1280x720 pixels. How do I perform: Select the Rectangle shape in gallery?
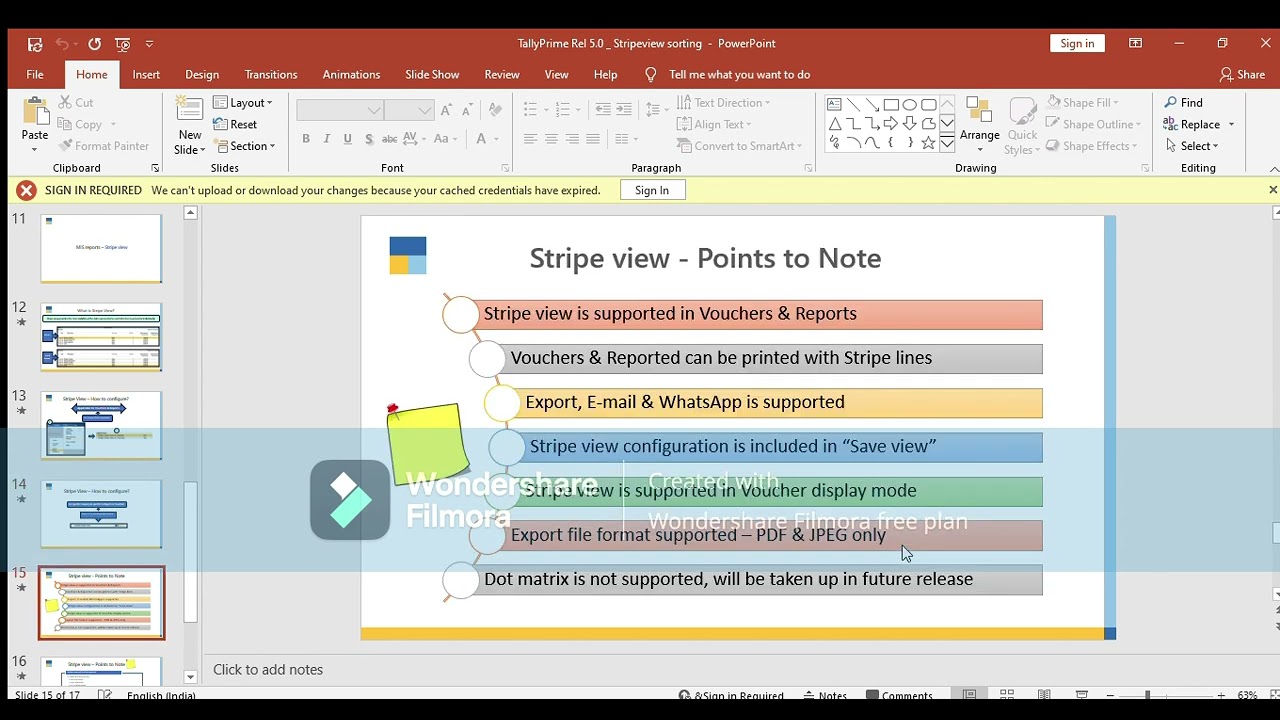[x=891, y=105]
